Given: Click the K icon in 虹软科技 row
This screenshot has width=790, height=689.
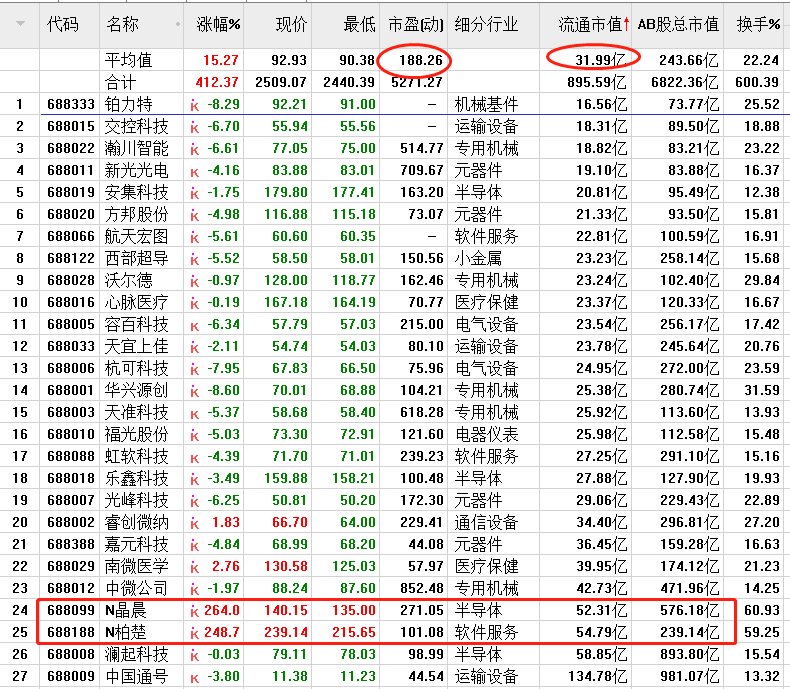Looking at the screenshot, I should [x=194, y=458].
